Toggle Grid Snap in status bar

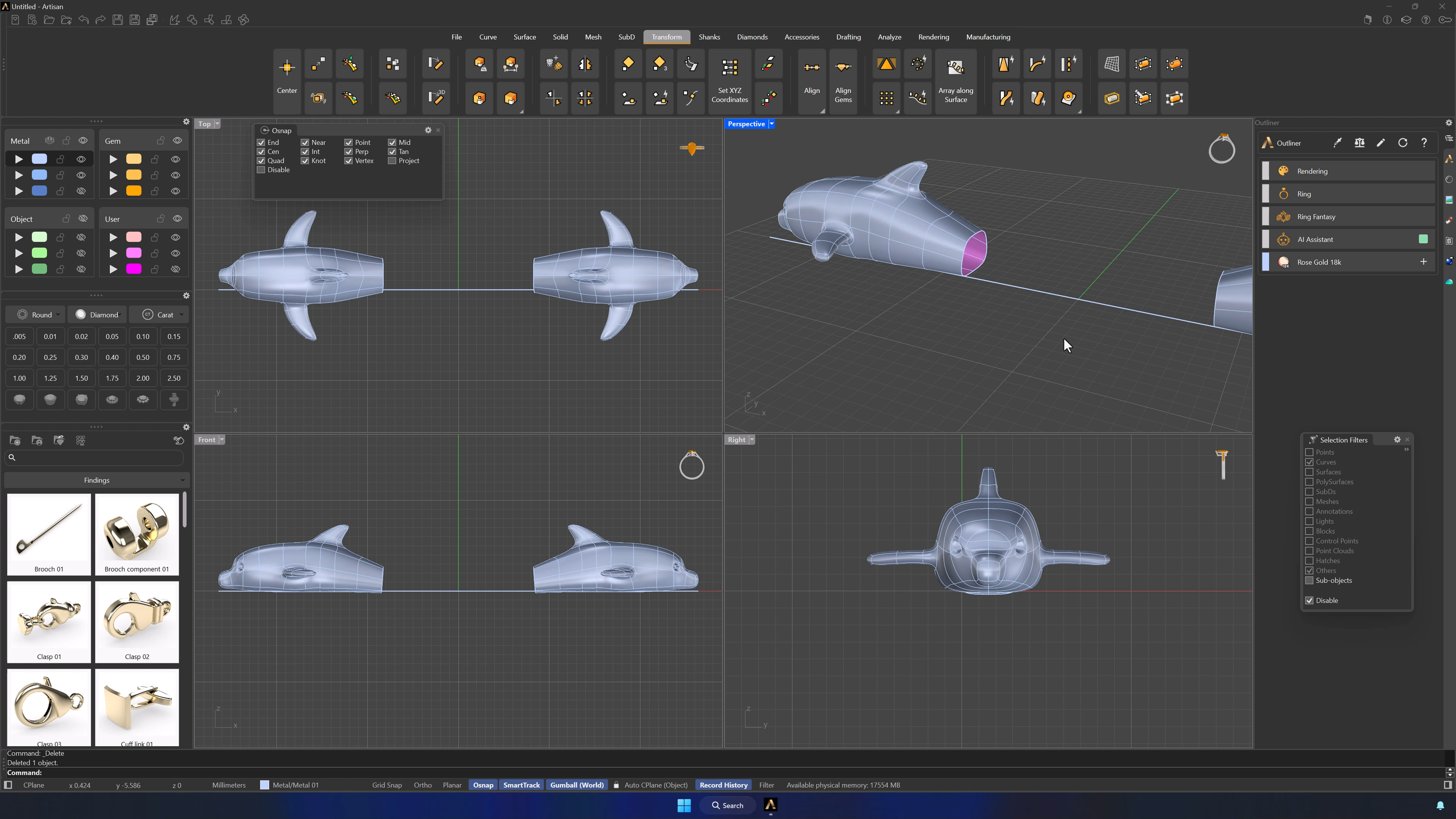[x=387, y=785]
